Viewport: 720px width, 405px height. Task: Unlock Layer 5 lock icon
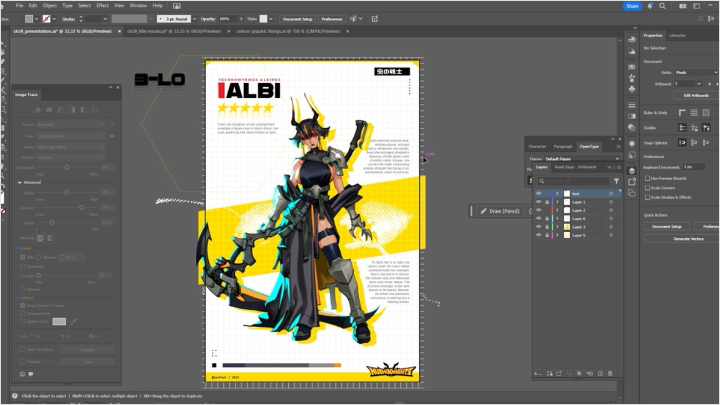(547, 235)
